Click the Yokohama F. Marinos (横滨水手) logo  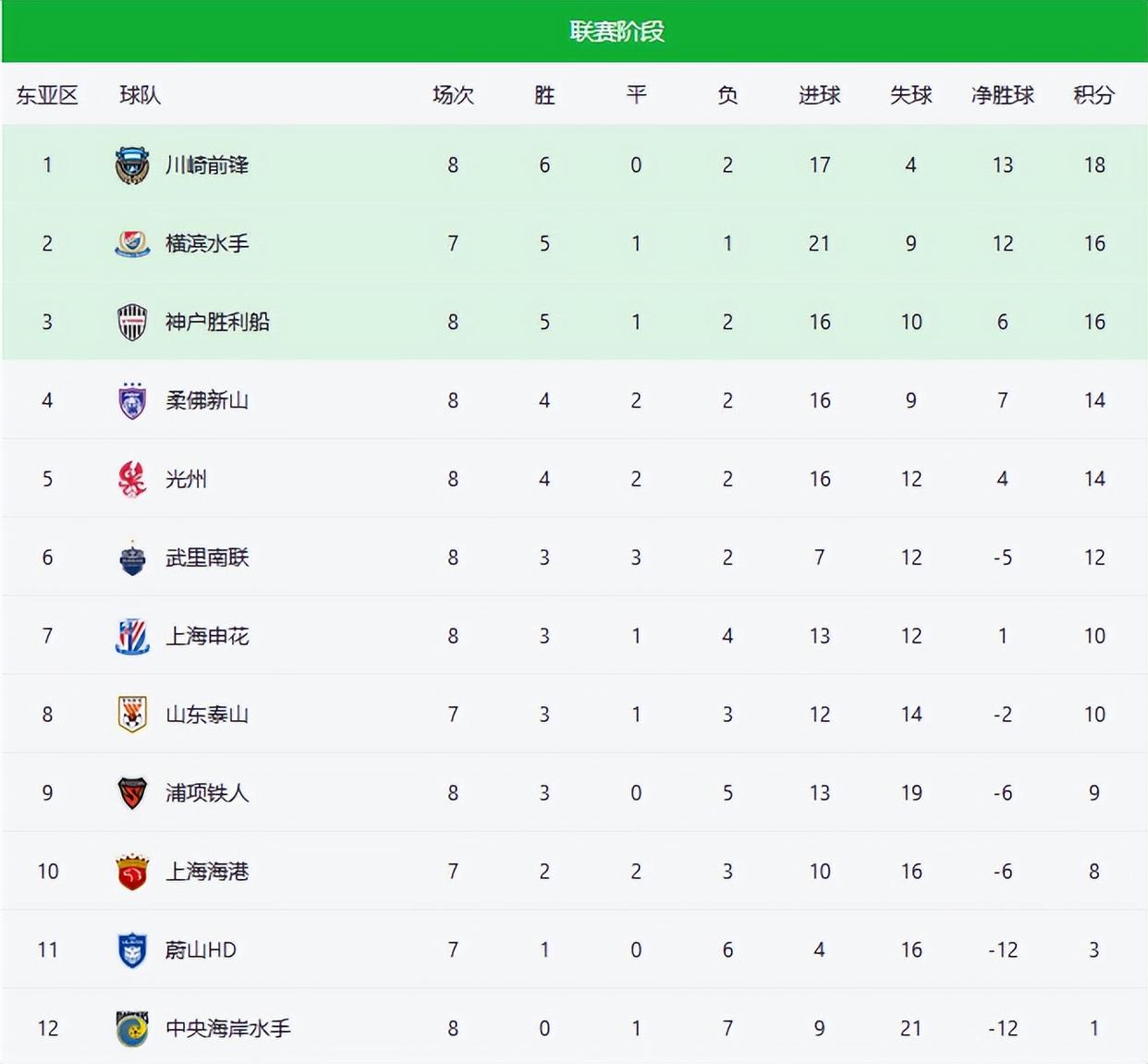coord(132,244)
